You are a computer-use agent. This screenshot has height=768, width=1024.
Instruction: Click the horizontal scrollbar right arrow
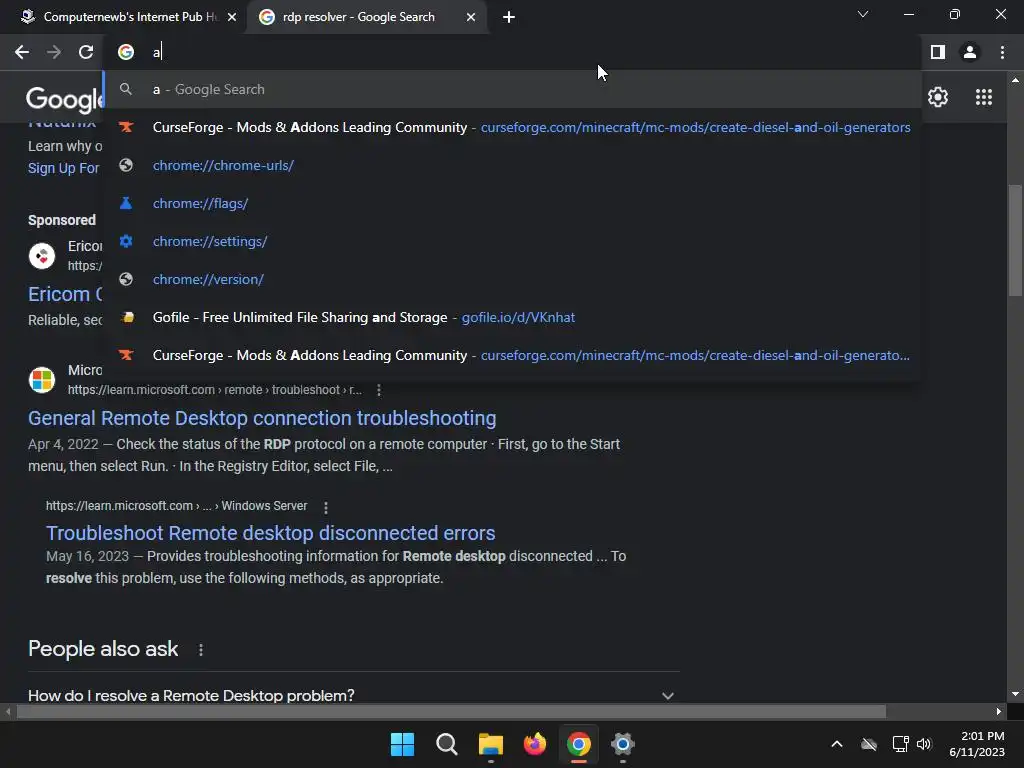click(999, 711)
